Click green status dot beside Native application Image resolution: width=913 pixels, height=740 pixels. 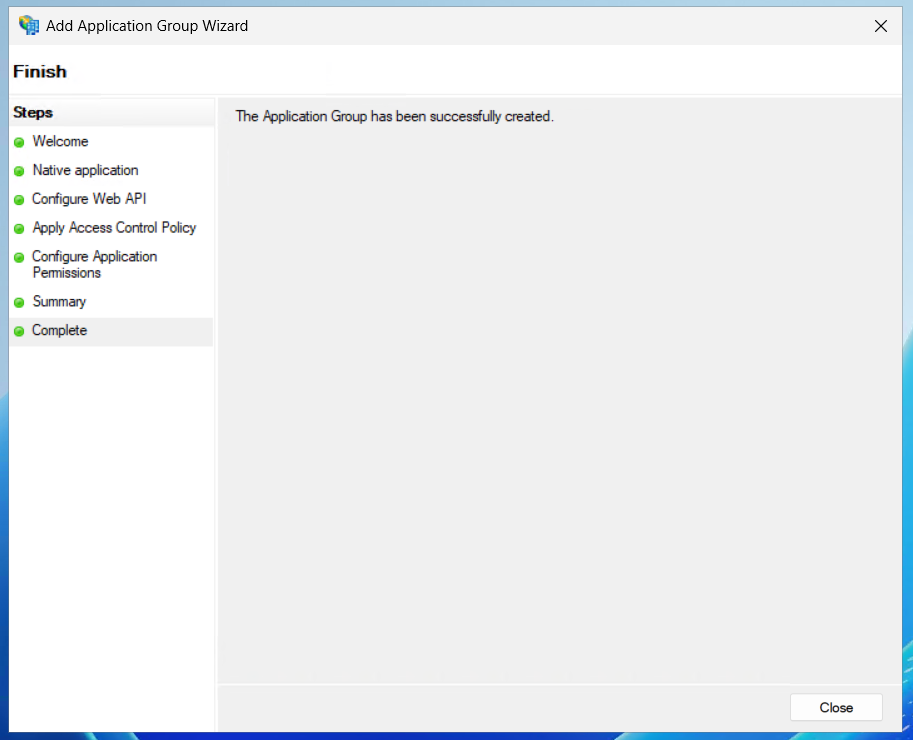click(19, 171)
